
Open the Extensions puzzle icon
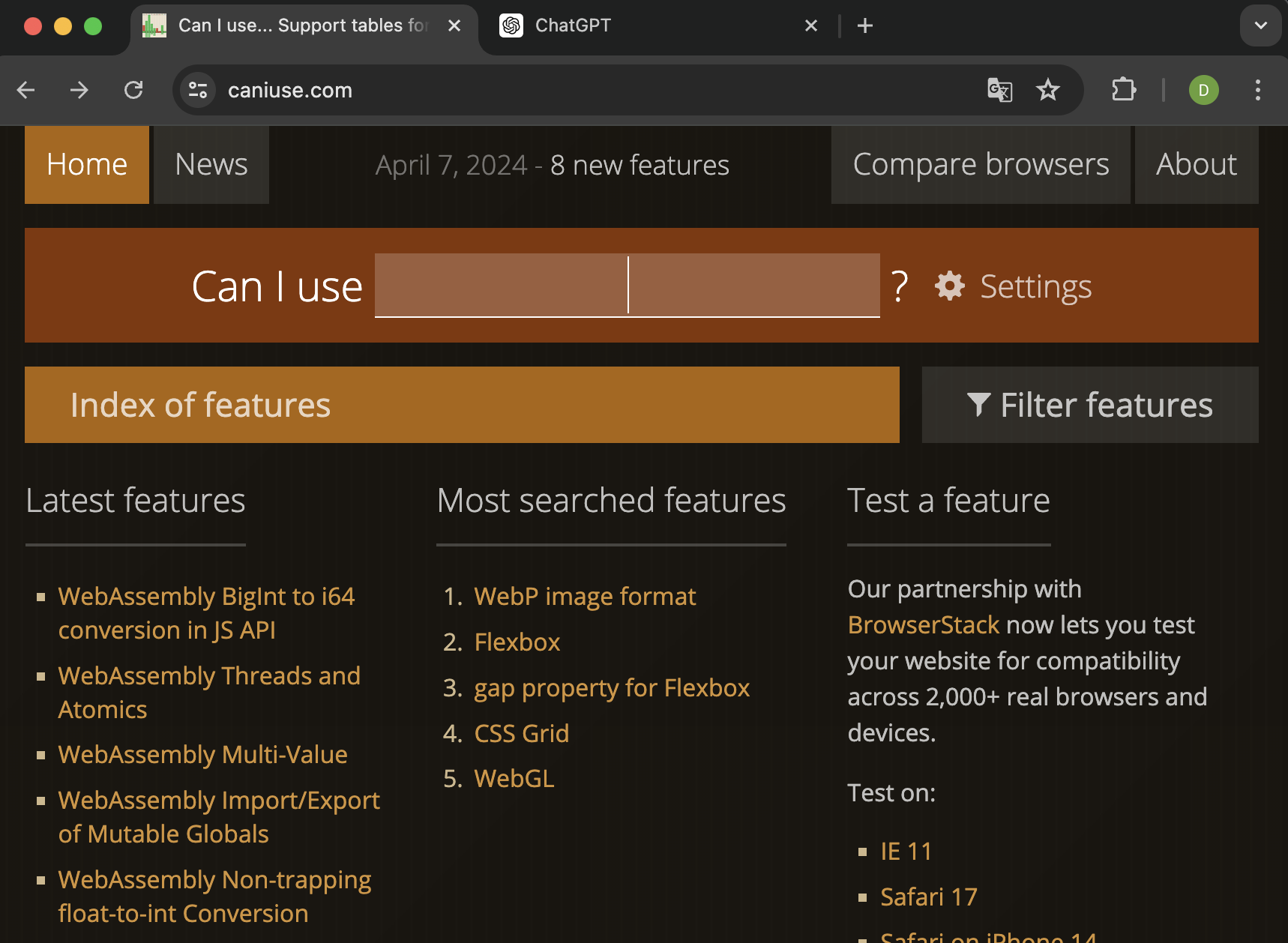coord(1123,91)
